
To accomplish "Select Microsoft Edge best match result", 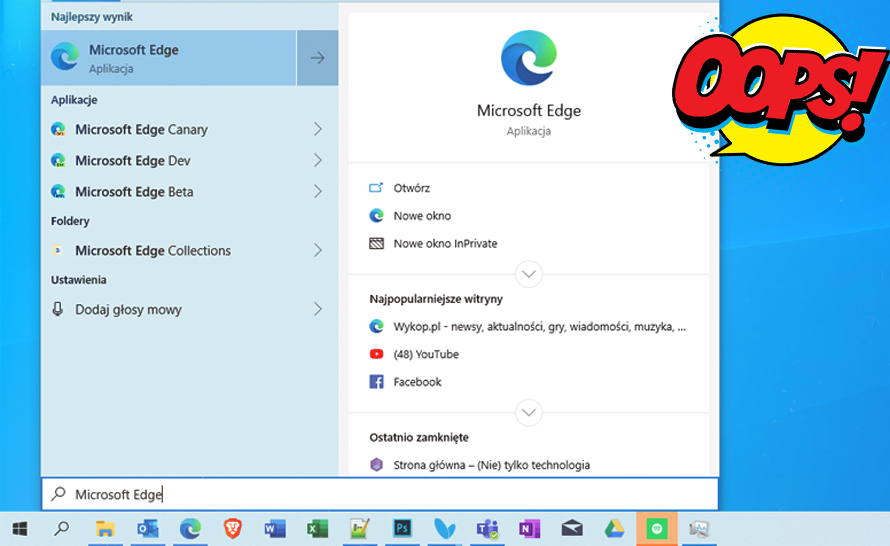I will coord(169,58).
